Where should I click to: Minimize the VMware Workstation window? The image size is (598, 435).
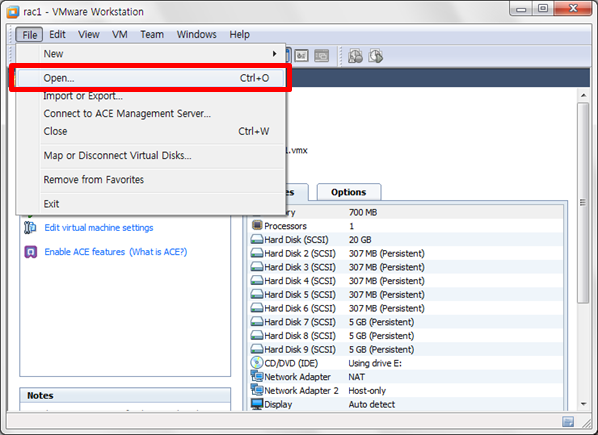(521, 8)
